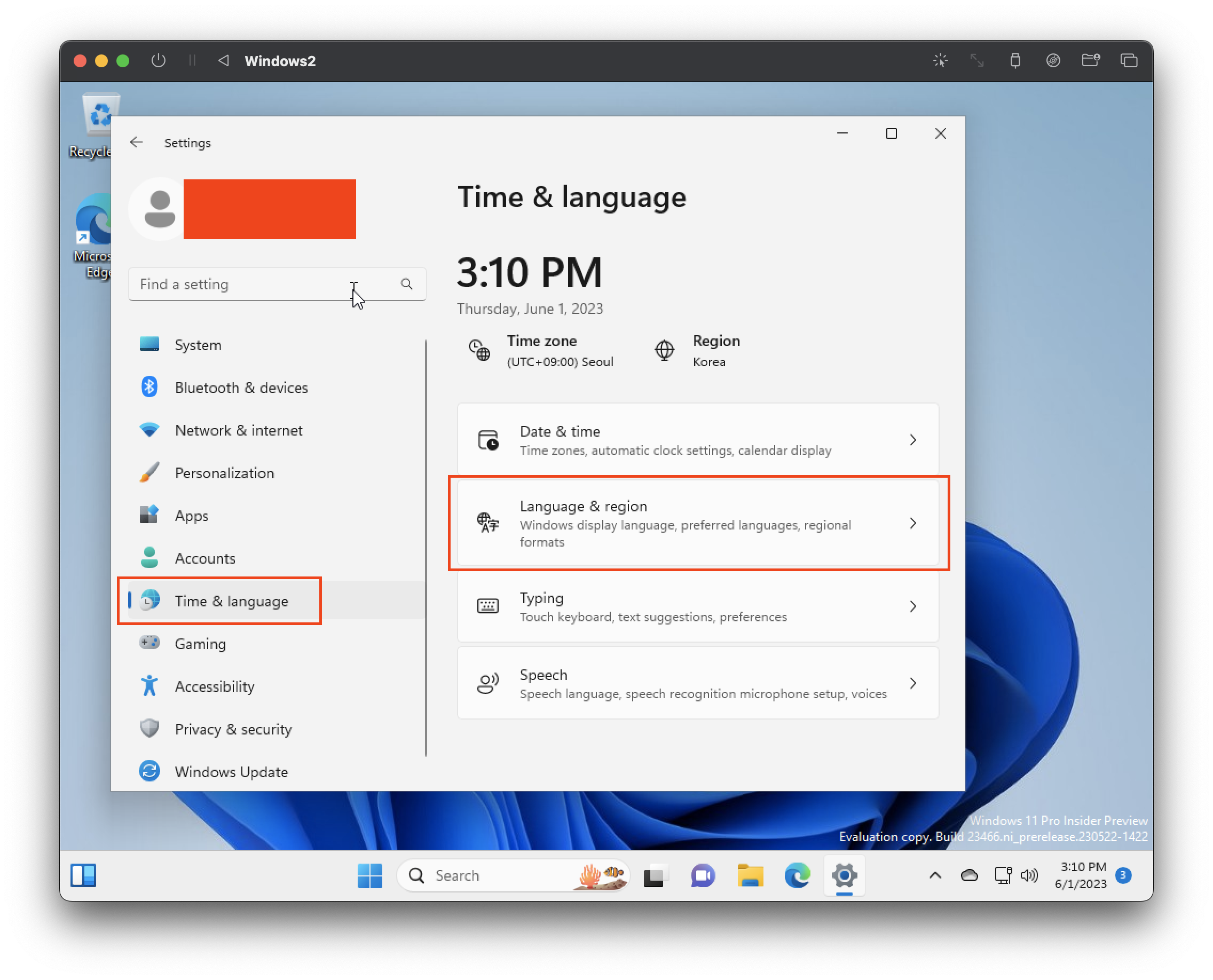This screenshot has height=980, width=1213.
Task: Expand the Typing settings chevron
Action: click(912, 606)
